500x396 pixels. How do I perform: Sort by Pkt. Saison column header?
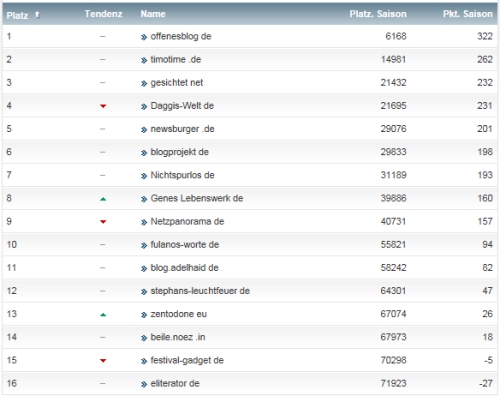pyautogui.click(x=468, y=14)
